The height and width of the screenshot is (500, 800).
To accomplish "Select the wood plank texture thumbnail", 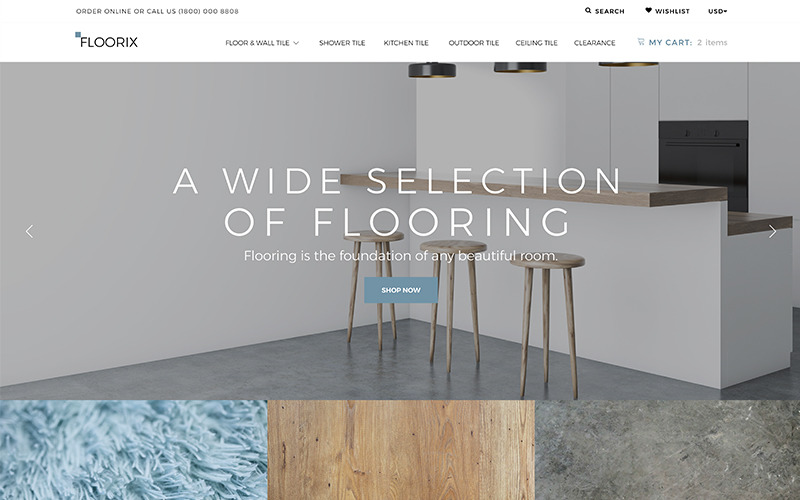I will [x=401, y=450].
